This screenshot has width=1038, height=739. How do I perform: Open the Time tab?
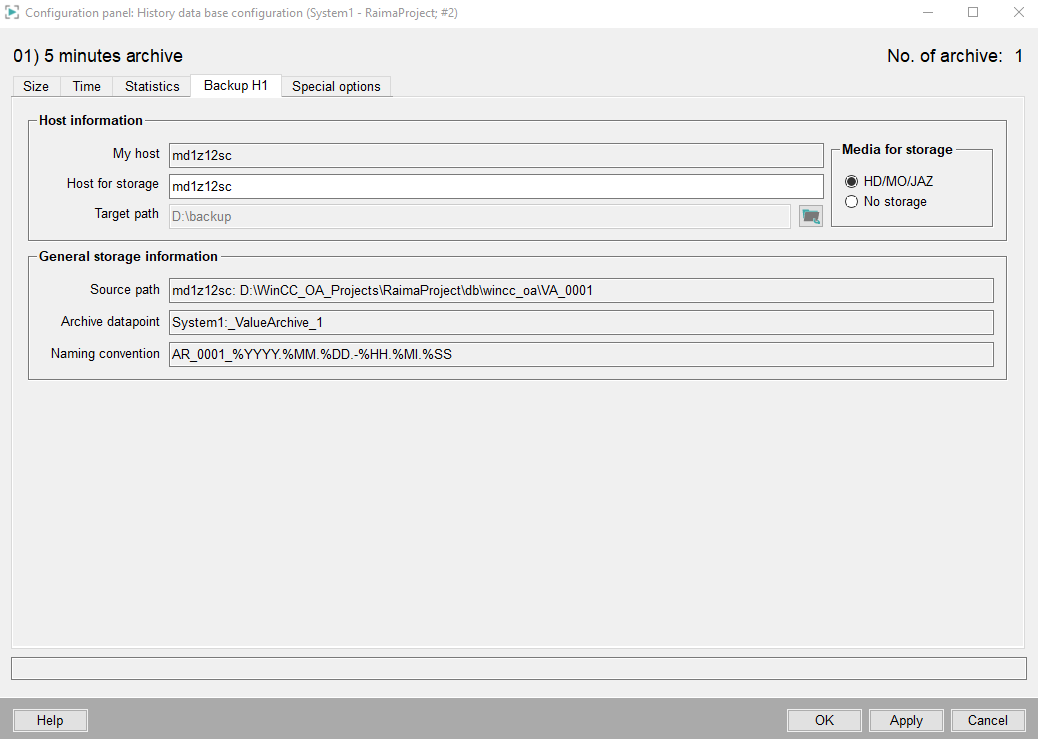coord(87,86)
